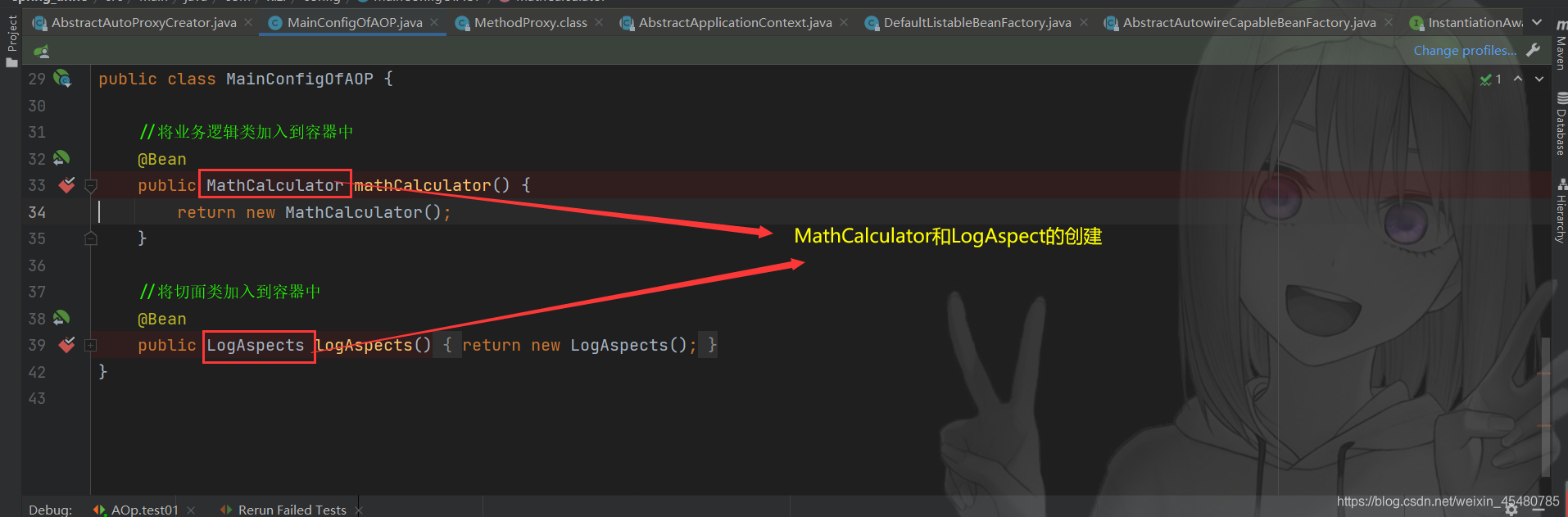
Task: Click the comment on line 31
Action: pyautogui.click(x=246, y=132)
